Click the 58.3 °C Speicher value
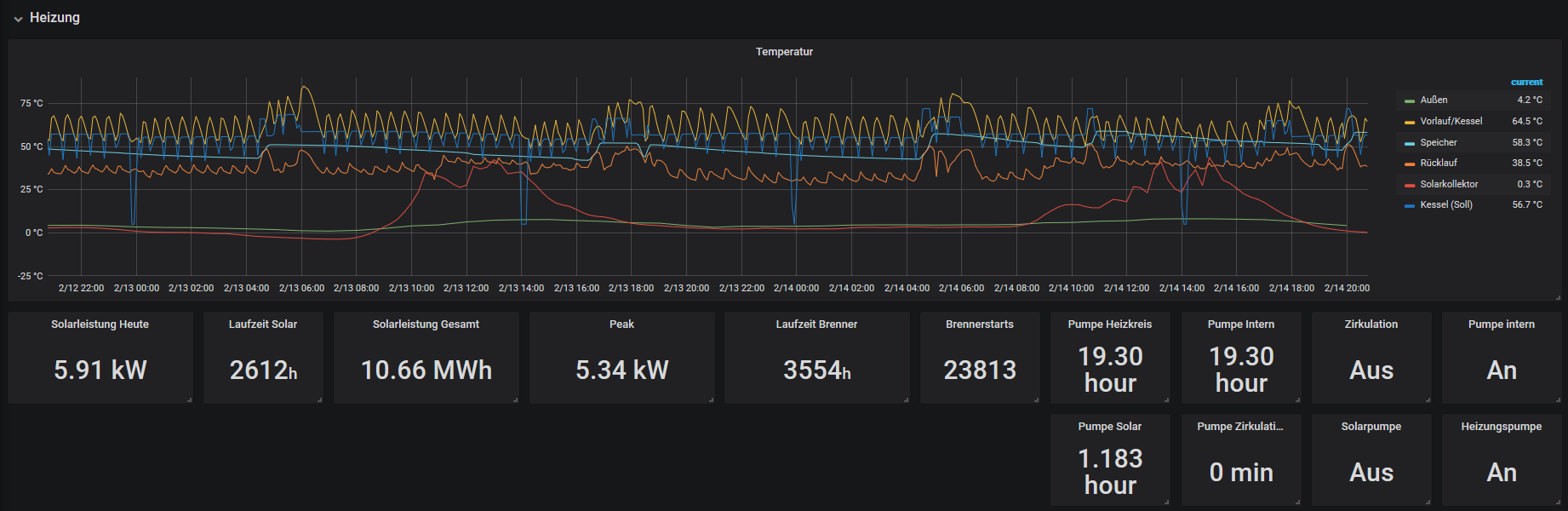 pyautogui.click(x=1527, y=142)
